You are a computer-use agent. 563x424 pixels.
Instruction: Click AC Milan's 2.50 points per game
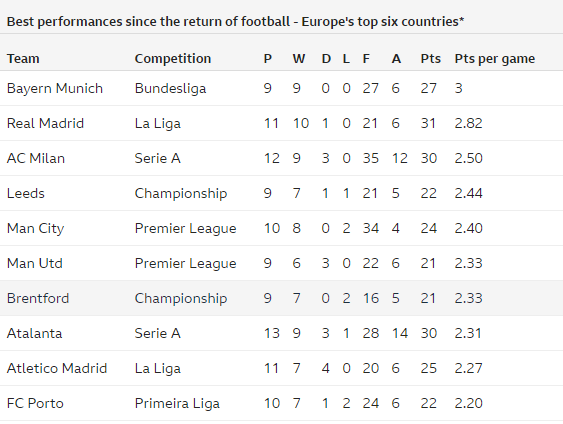(468, 158)
